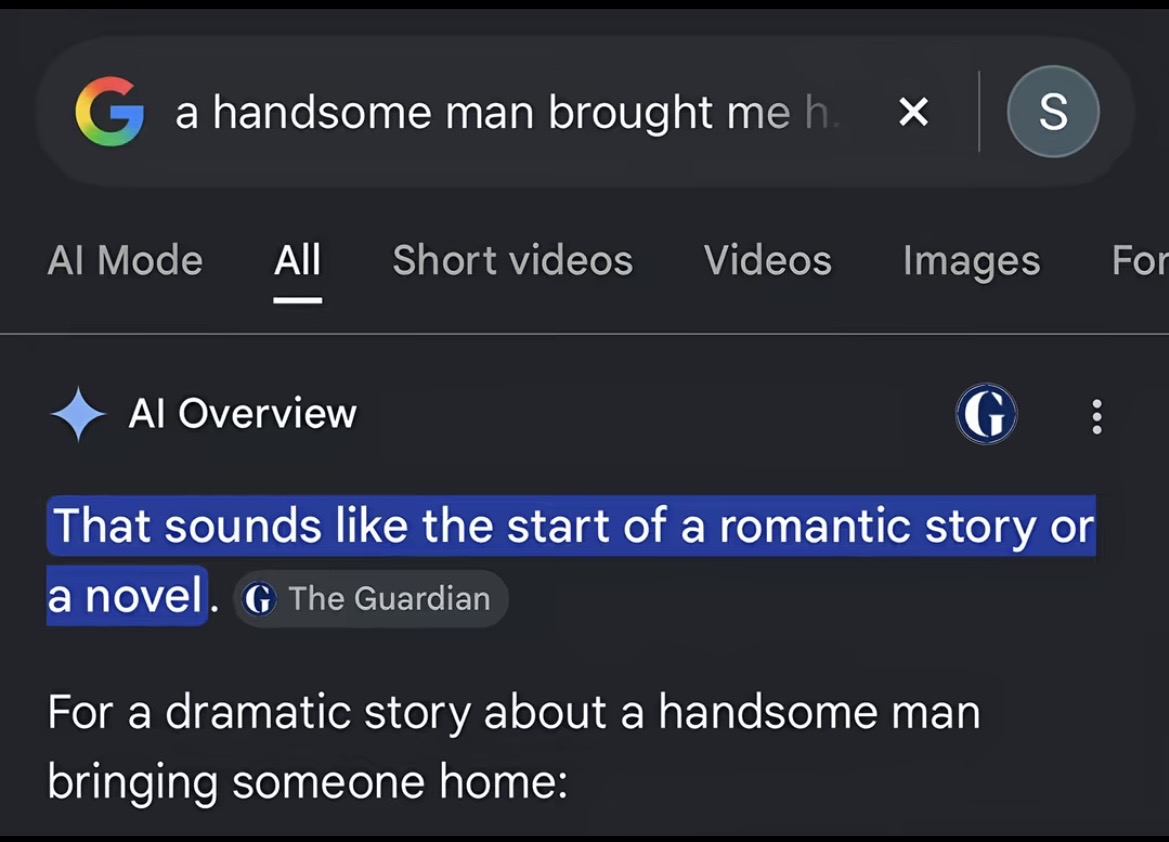Click the AI Overview sparkle icon
The width and height of the screenshot is (1169, 842).
78,414
